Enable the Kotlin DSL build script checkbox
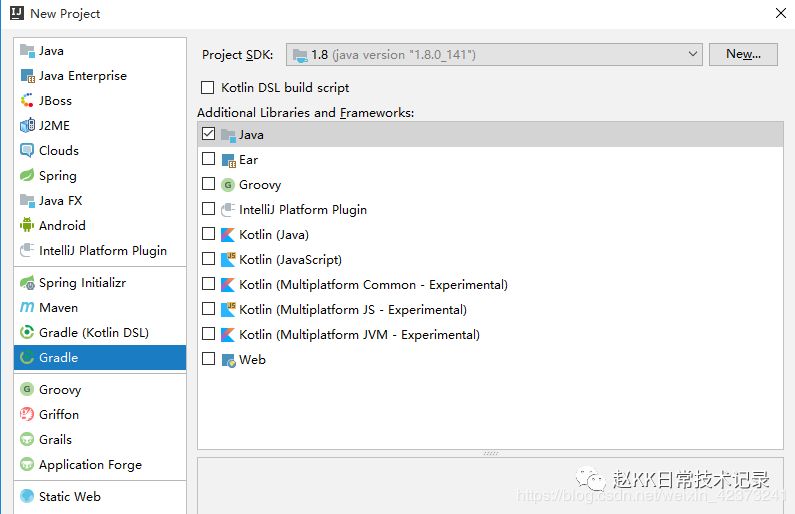 pos(207,88)
